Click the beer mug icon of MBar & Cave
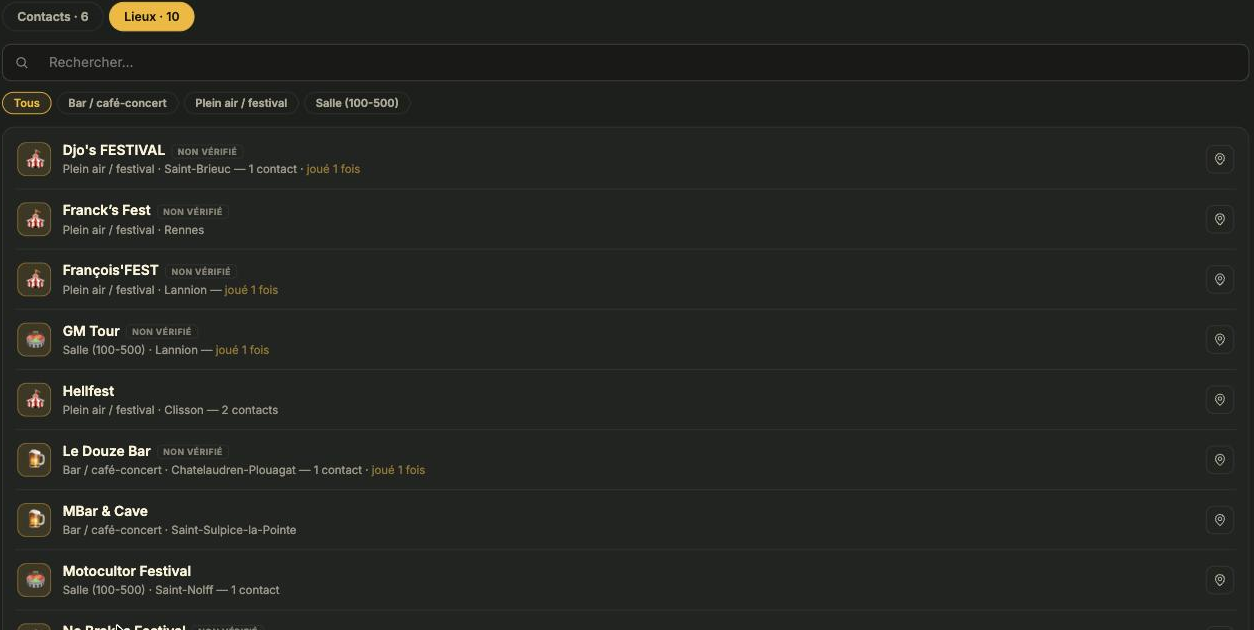This screenshot has height=630, width=1254. [34, 519]
